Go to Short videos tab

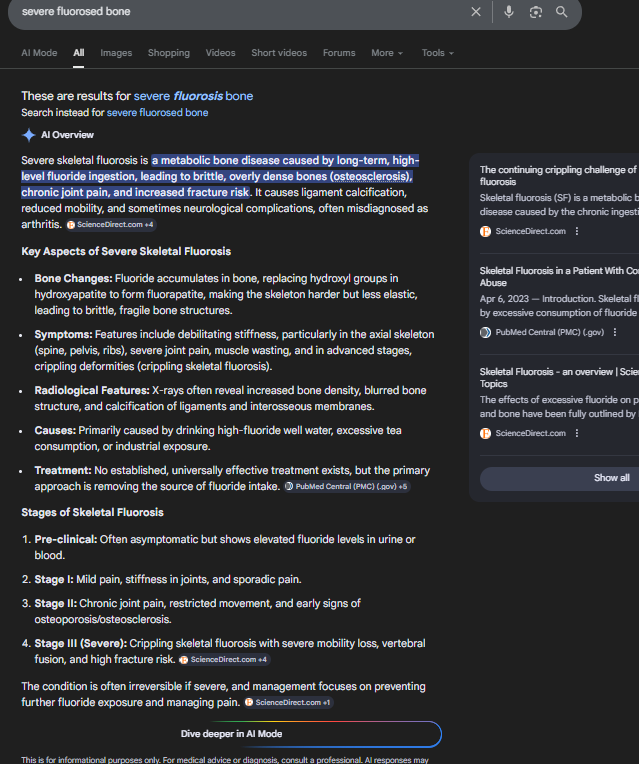click(279, 53)
